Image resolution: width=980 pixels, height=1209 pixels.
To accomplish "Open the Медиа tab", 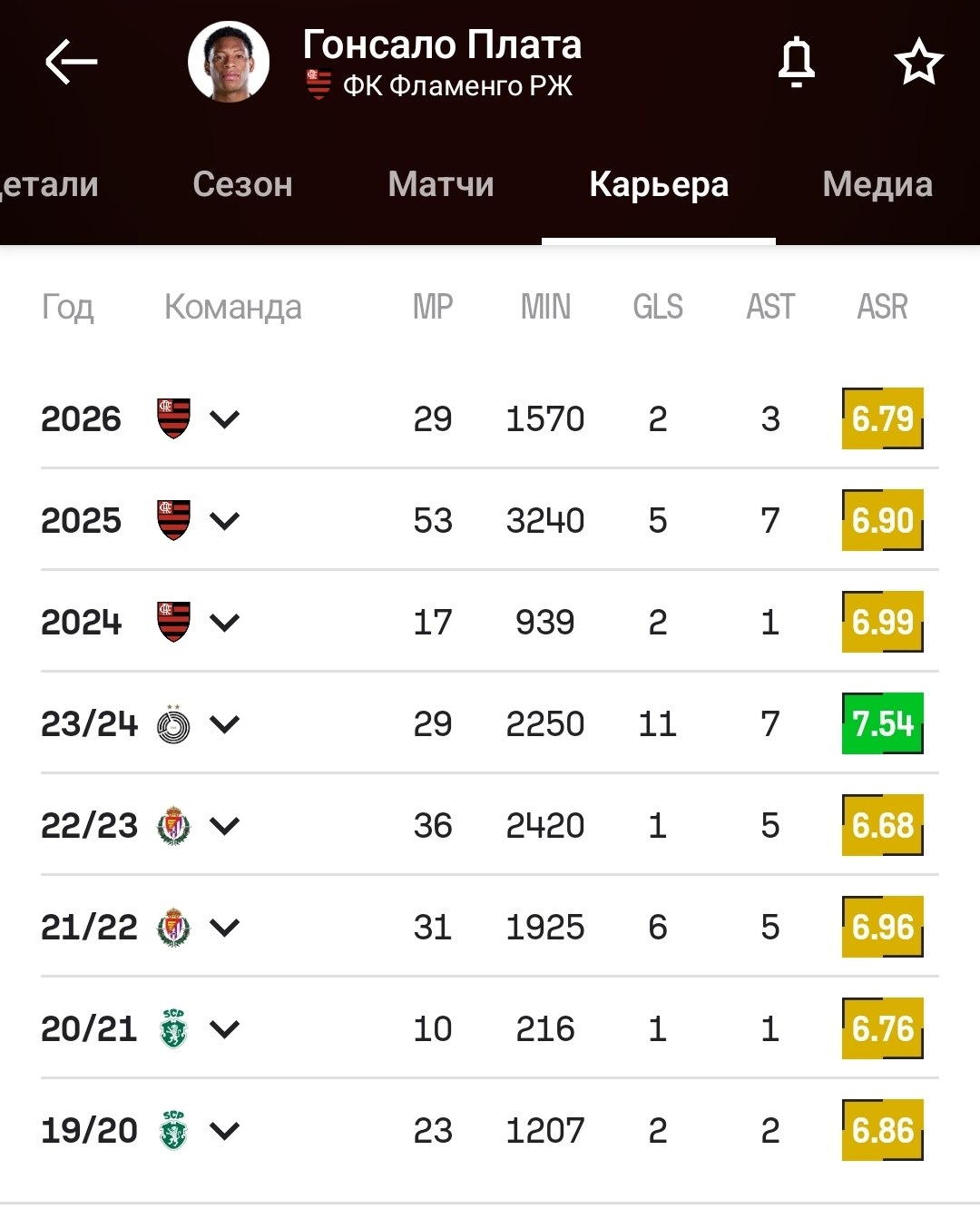I will tap(877, 184).
